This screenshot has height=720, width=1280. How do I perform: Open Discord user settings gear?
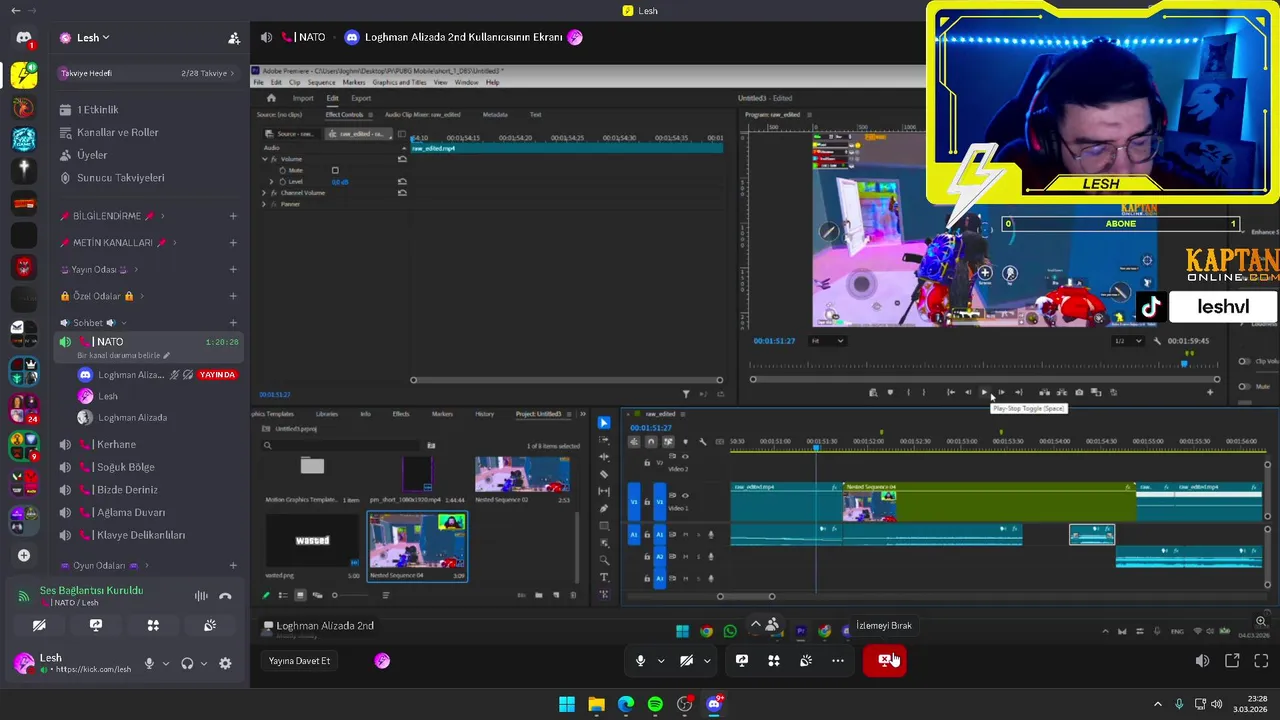coord(225,663)
